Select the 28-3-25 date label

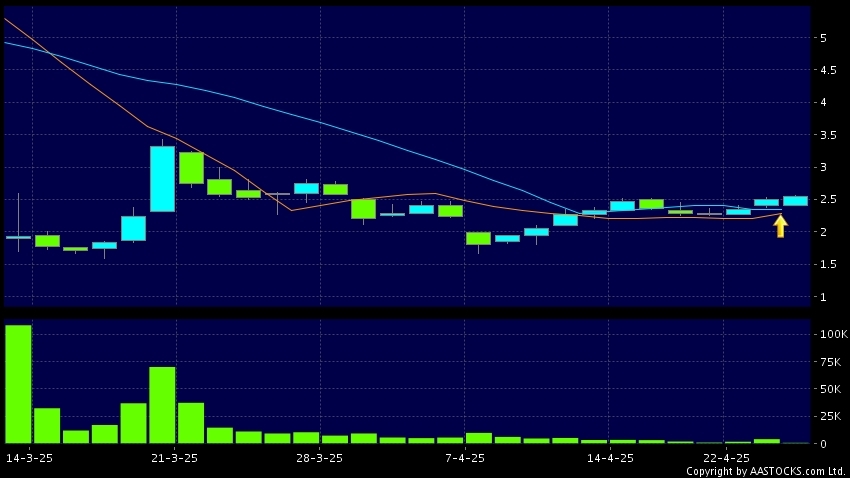319,458
